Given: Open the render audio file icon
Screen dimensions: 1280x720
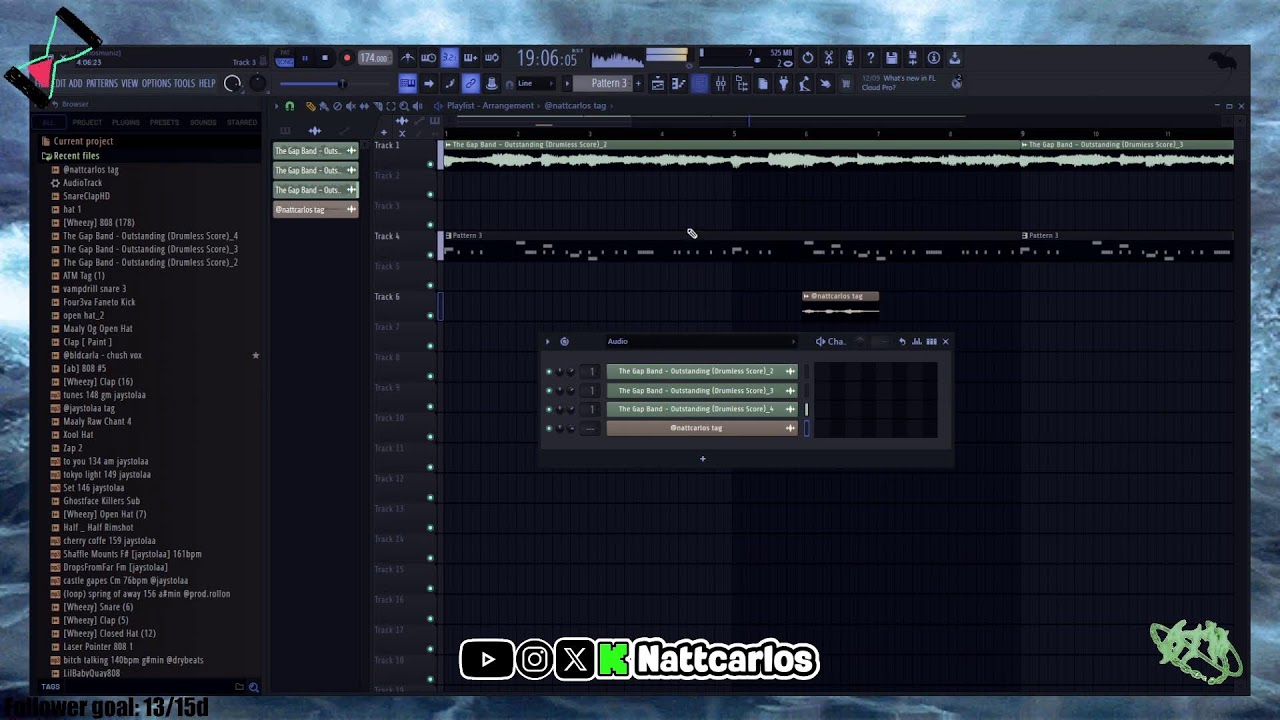Looking at the screenshot, I should pos(912,58).
